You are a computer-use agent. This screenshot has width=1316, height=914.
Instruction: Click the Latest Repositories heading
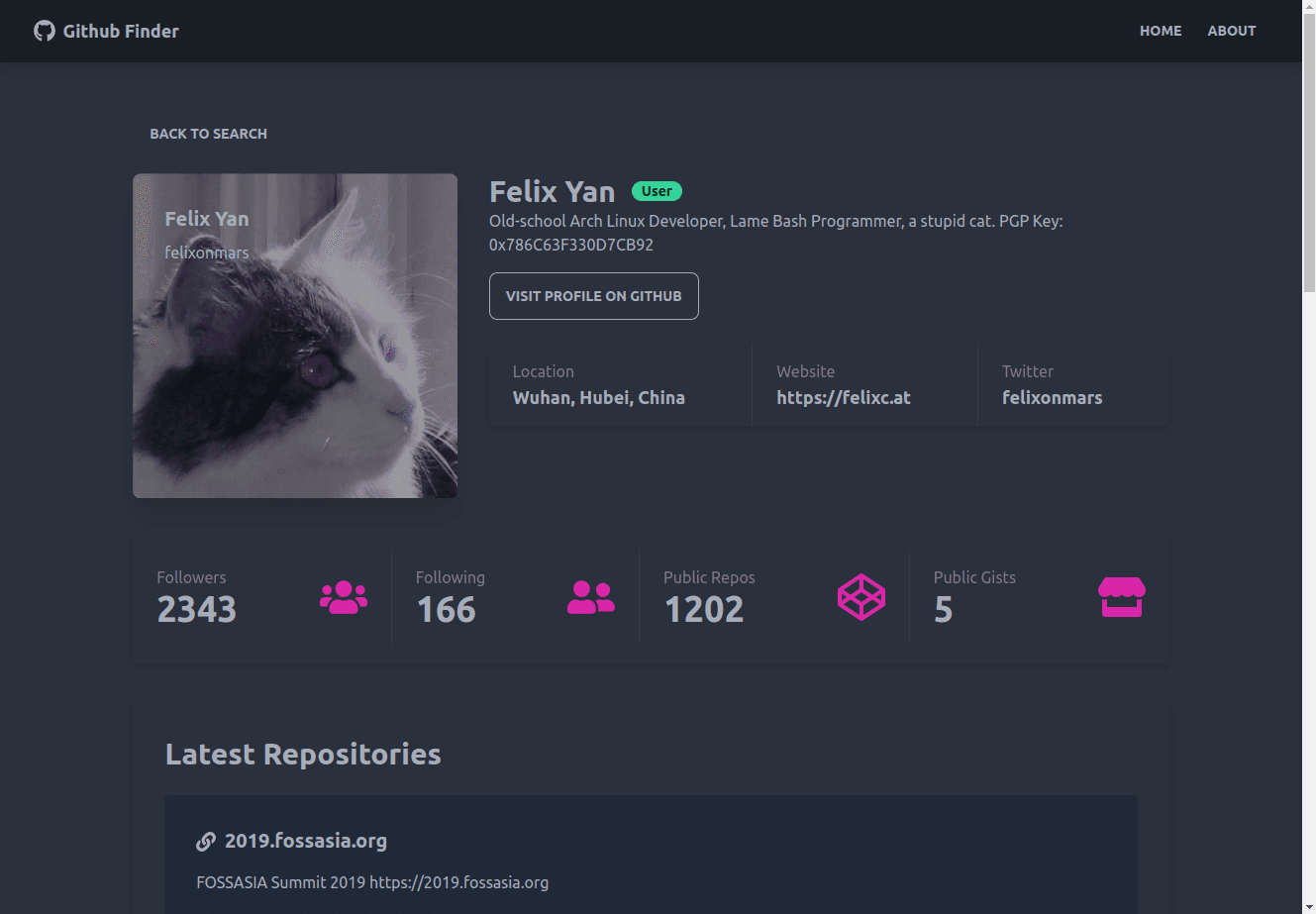[303, 755]
